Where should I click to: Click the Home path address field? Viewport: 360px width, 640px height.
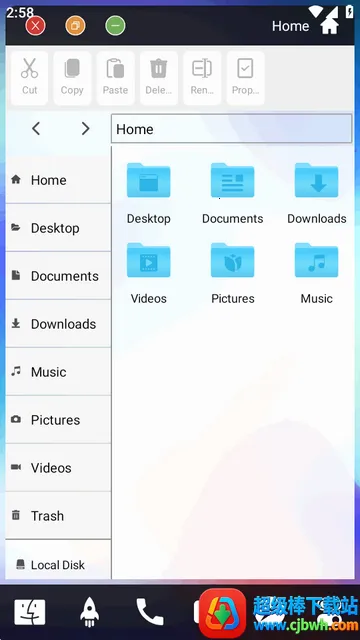pos(231,129)
